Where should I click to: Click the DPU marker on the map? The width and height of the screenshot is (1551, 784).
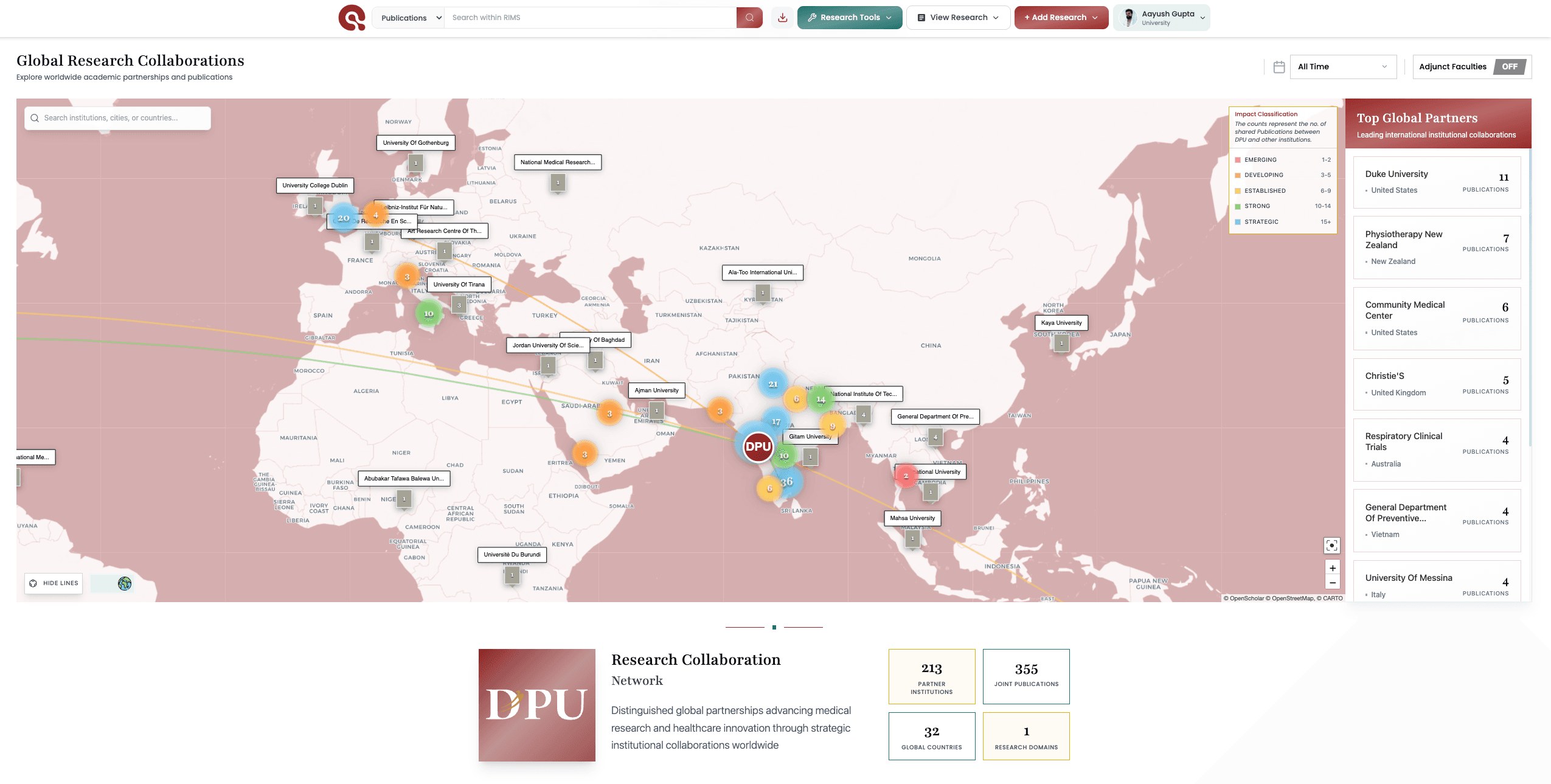pos(758,447)
